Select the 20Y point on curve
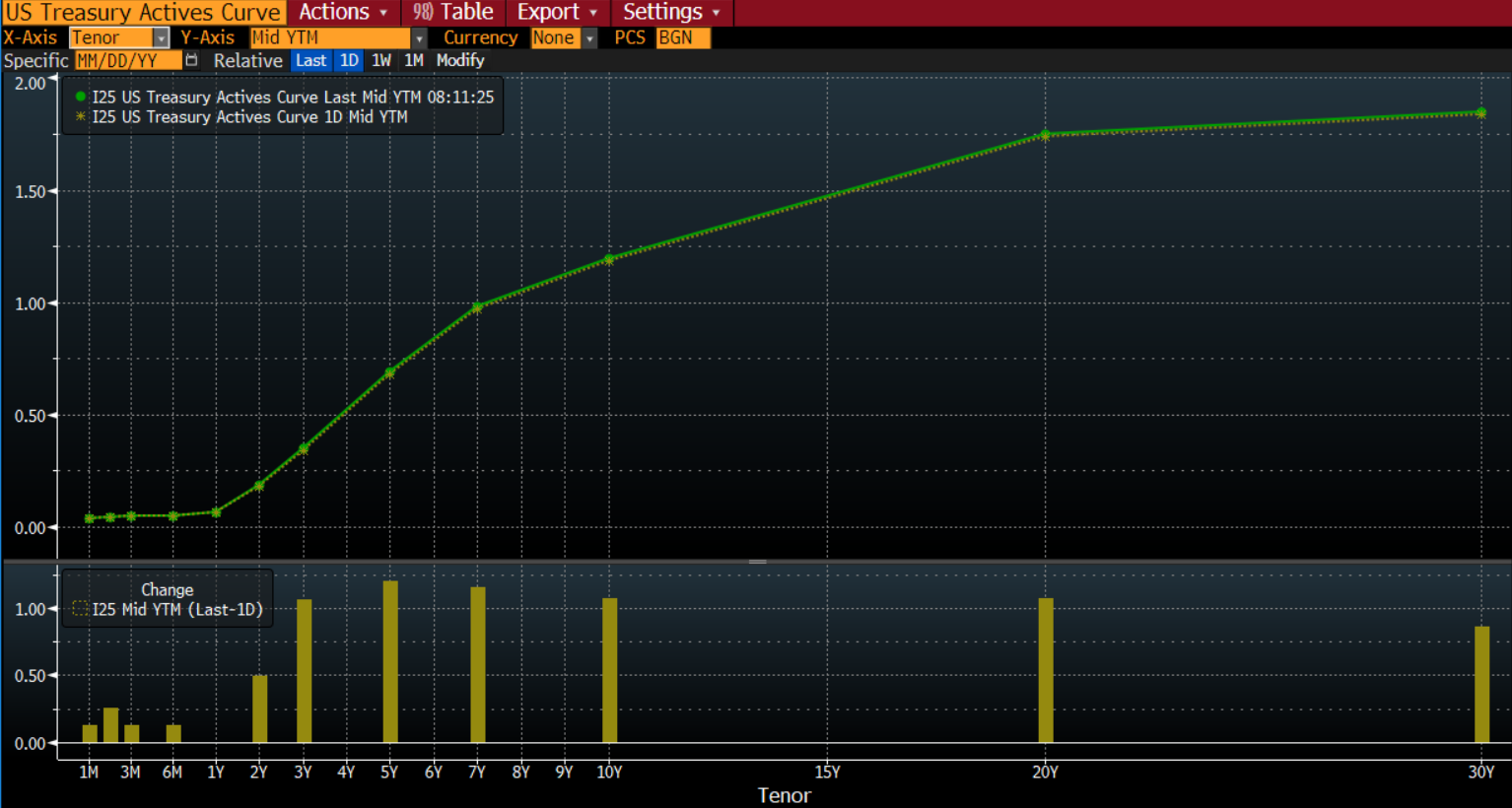The image size is (1512, 808). (x=1046, y=135)
